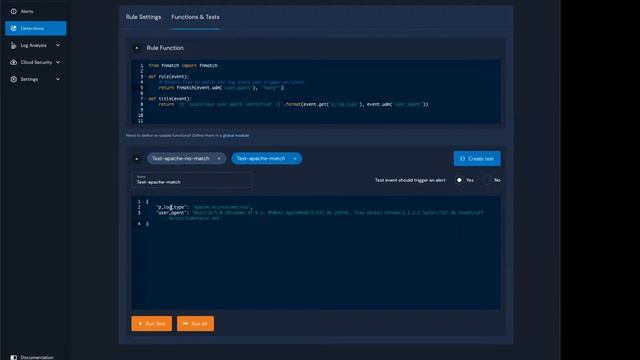Collapse the tests section arrow
640x360 pixels.
tap(137, 159)
